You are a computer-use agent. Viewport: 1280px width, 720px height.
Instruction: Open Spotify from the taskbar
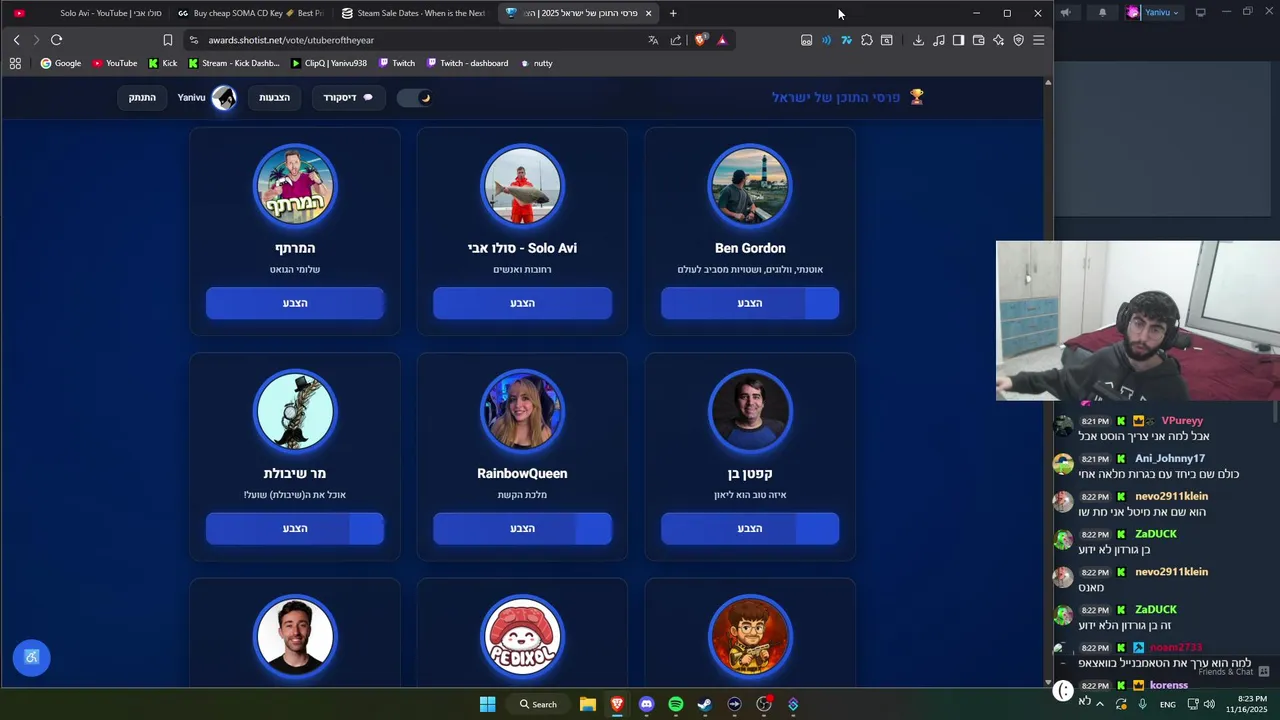[x=675, y=704]
